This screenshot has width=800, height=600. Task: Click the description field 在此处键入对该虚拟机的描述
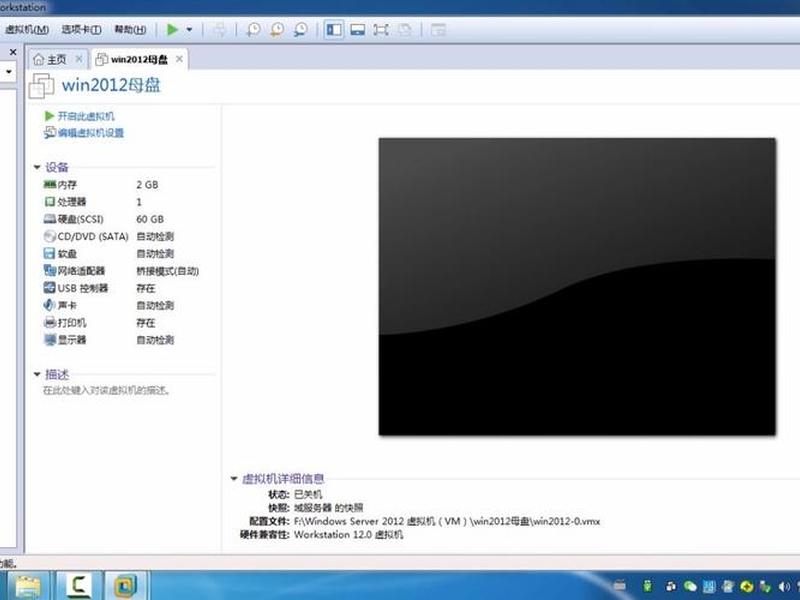pyautogui.click(x=106, y=391)
